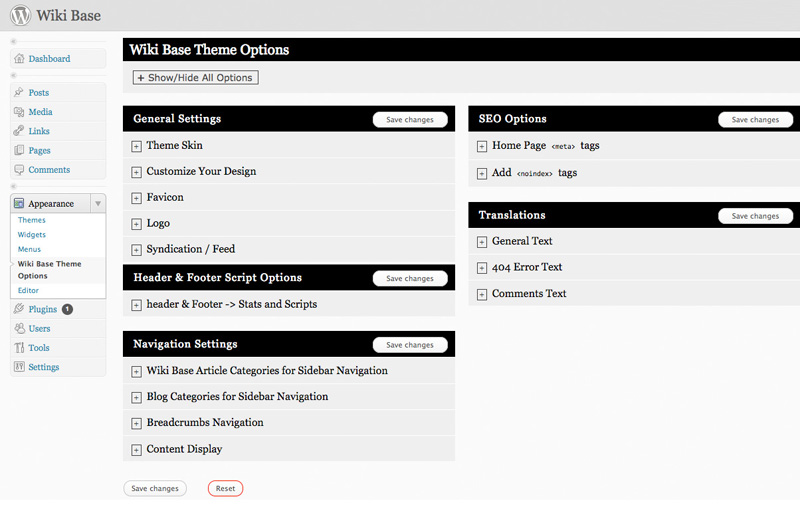Save changes in Header & Footer Script Options

point(410,278)
